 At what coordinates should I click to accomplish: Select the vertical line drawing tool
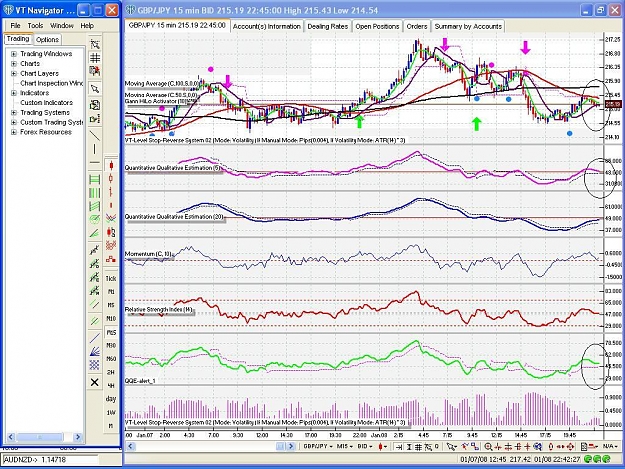[95, 149]
